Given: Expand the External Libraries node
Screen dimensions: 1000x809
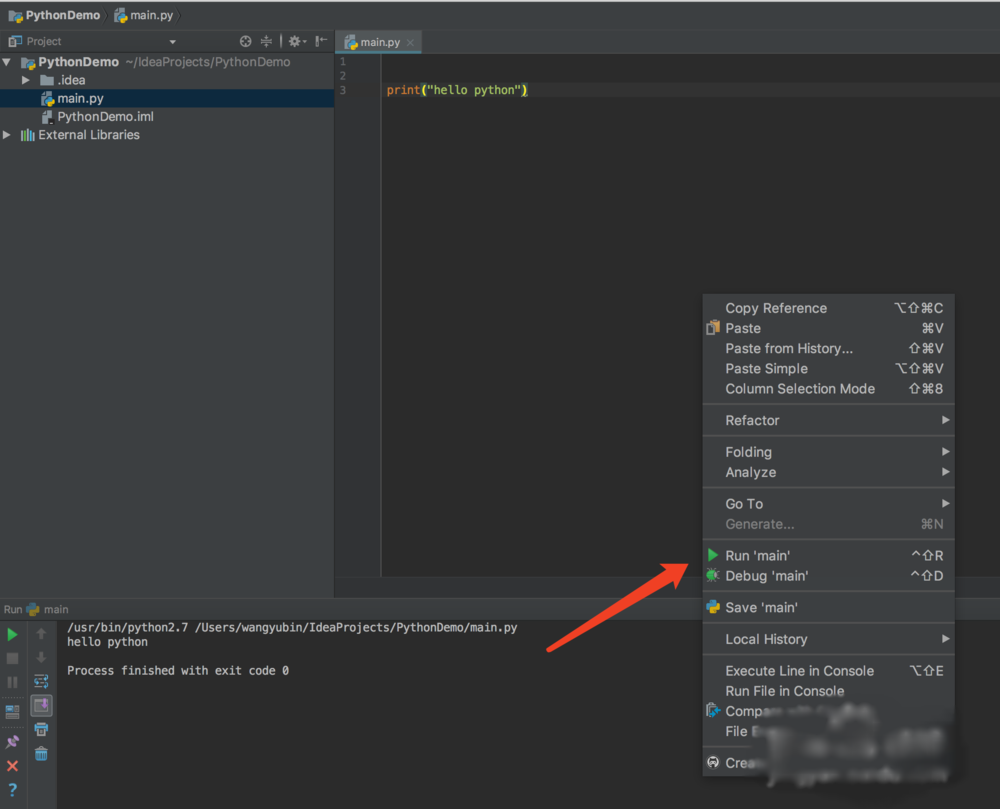Looking at the screenshot, I should click(7, 134).
